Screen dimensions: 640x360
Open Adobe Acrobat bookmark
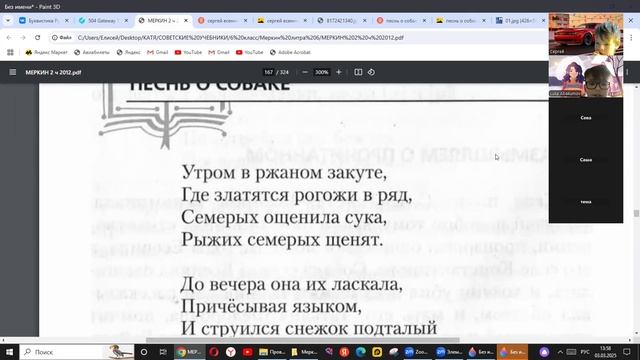(290, 52)
